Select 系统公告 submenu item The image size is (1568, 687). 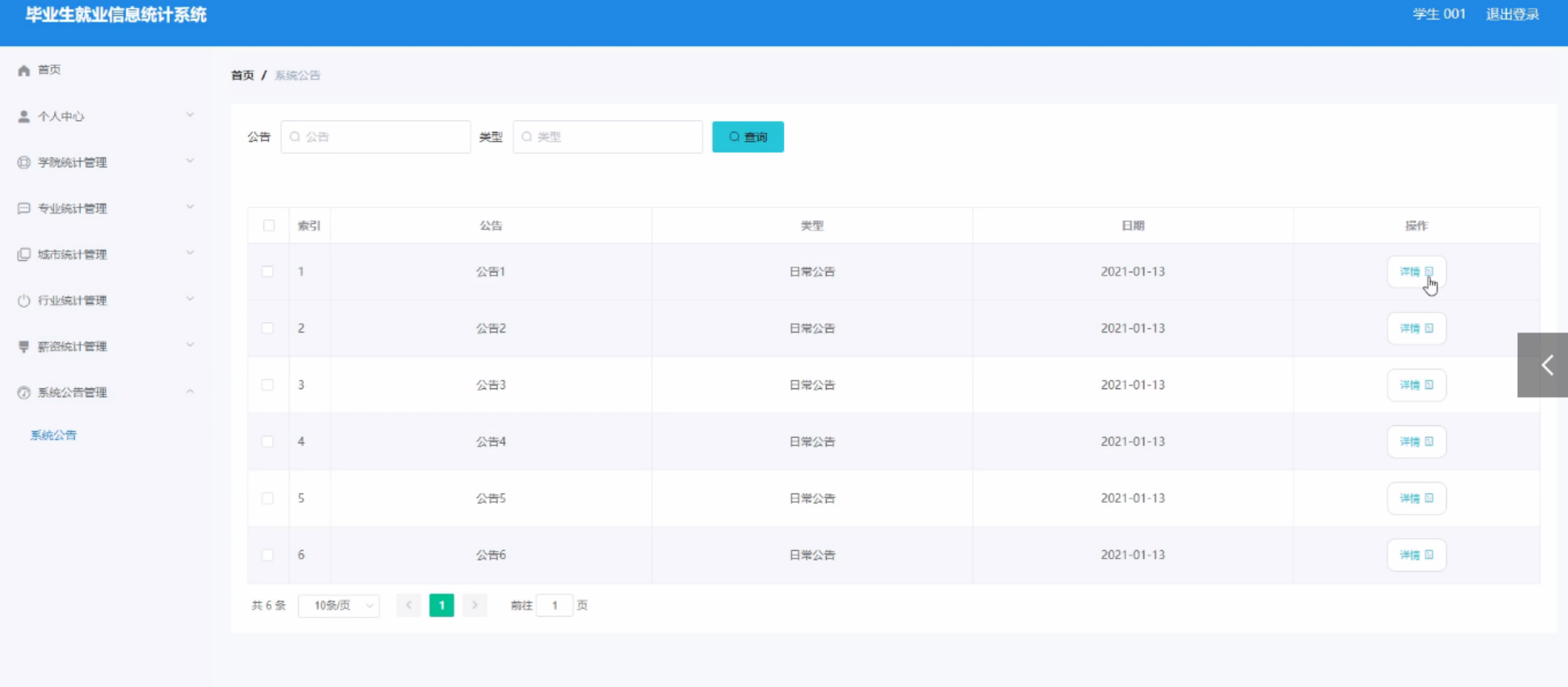click(x=53, y=435)
